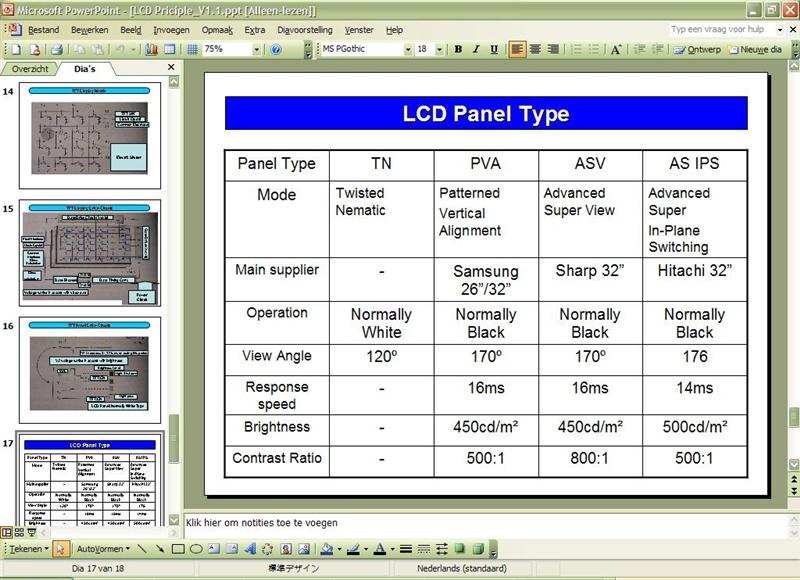Viewport: 800px width, 580px height.
Task: Open the font name dropdown
Action: tap(408, 49)
